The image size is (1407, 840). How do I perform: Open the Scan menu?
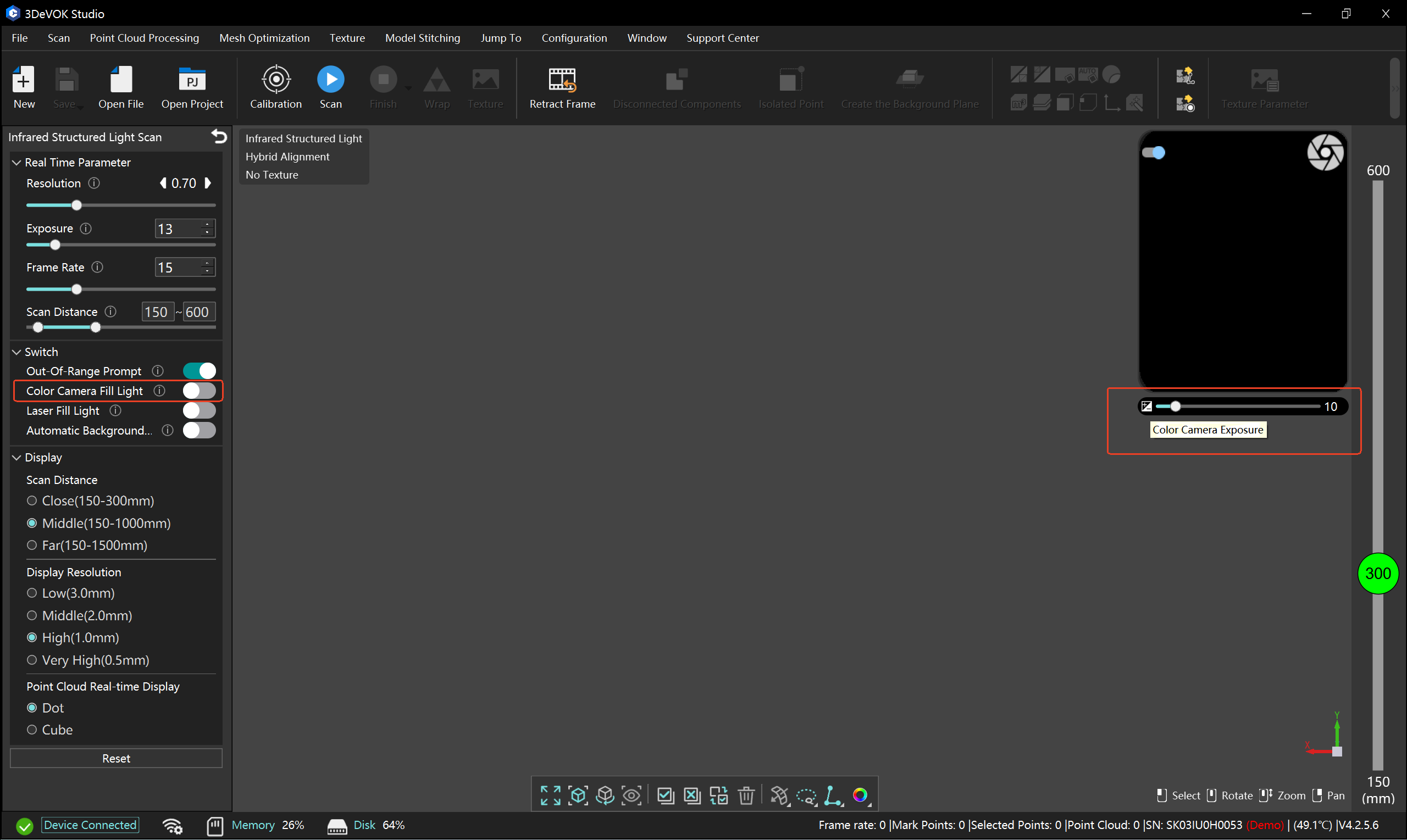(x=59, y=38)
